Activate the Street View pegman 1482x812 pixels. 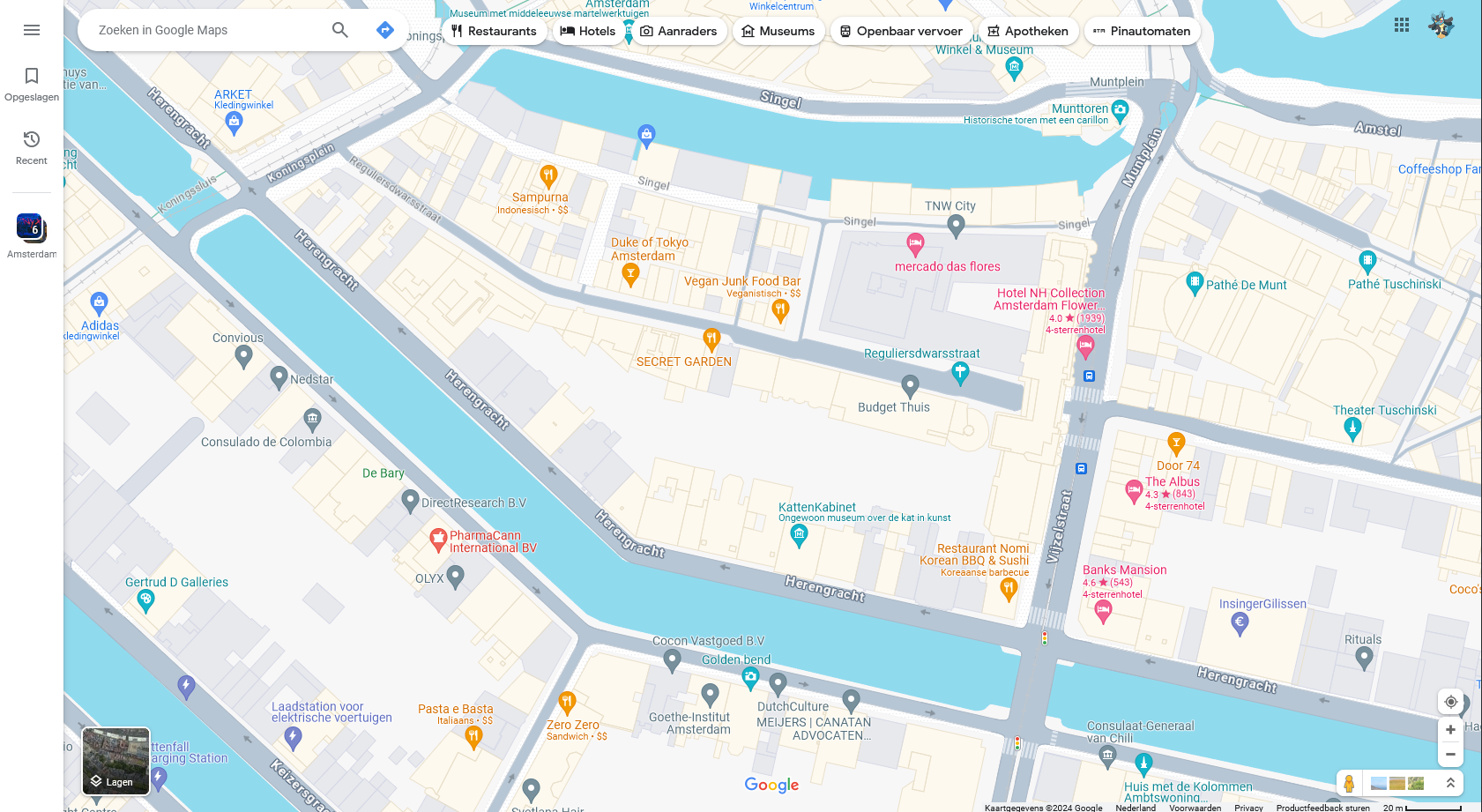pos(1349,783)
